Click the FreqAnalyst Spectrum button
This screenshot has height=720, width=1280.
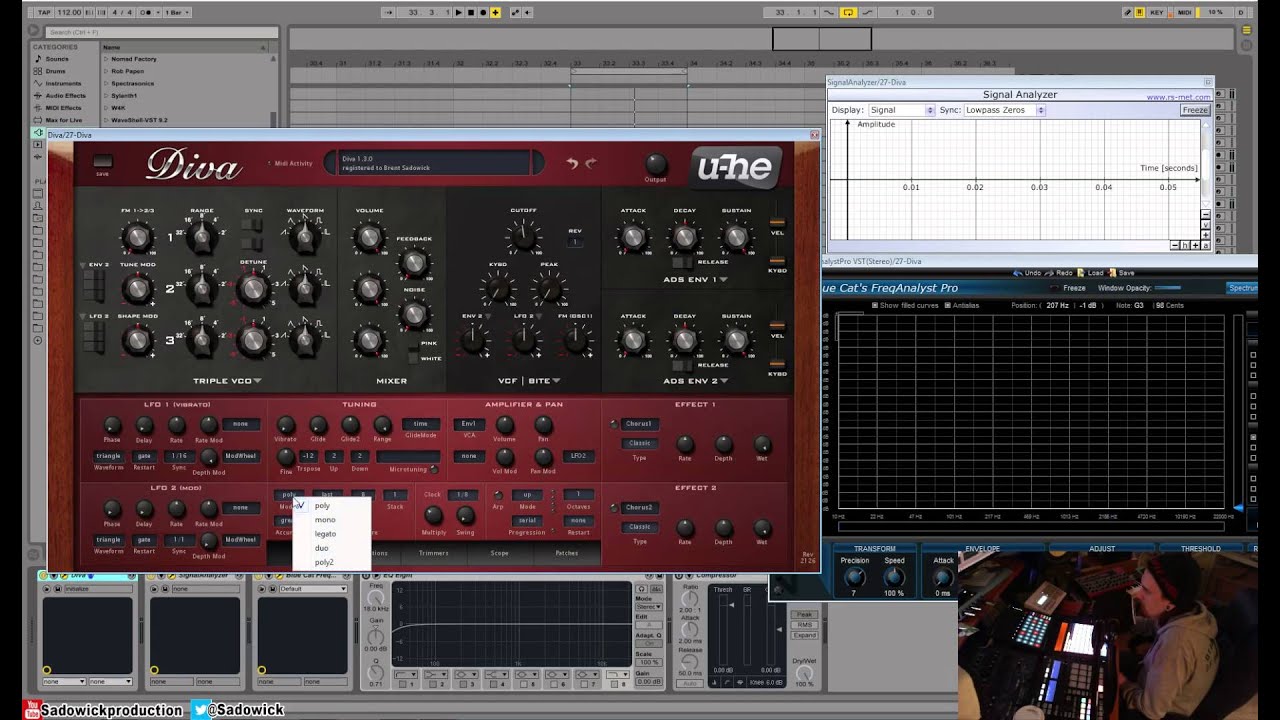1242,288
